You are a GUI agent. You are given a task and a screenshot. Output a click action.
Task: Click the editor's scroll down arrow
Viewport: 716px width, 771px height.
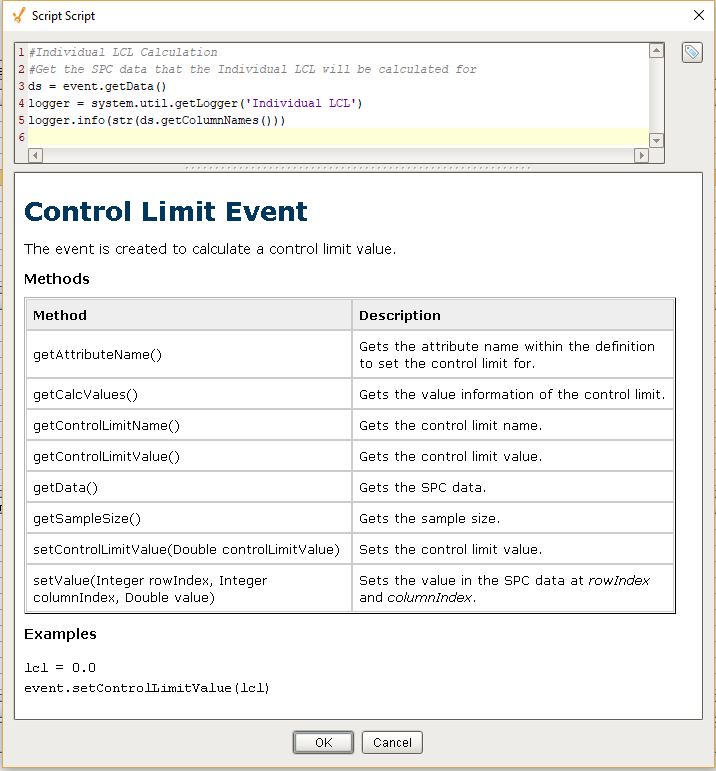656,140
